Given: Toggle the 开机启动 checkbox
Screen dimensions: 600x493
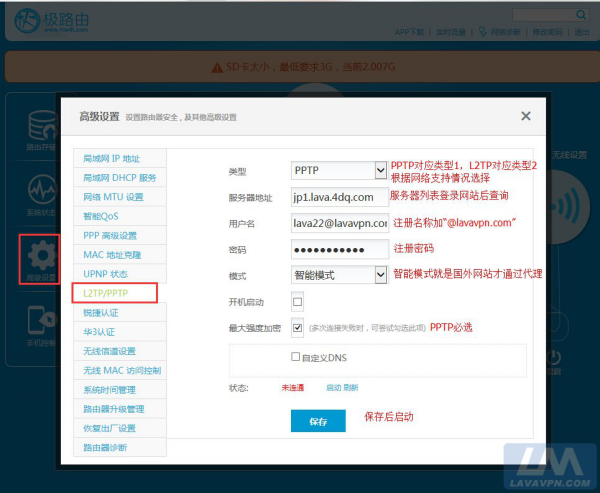Looking at the screenshot, I should pos(297,302).
